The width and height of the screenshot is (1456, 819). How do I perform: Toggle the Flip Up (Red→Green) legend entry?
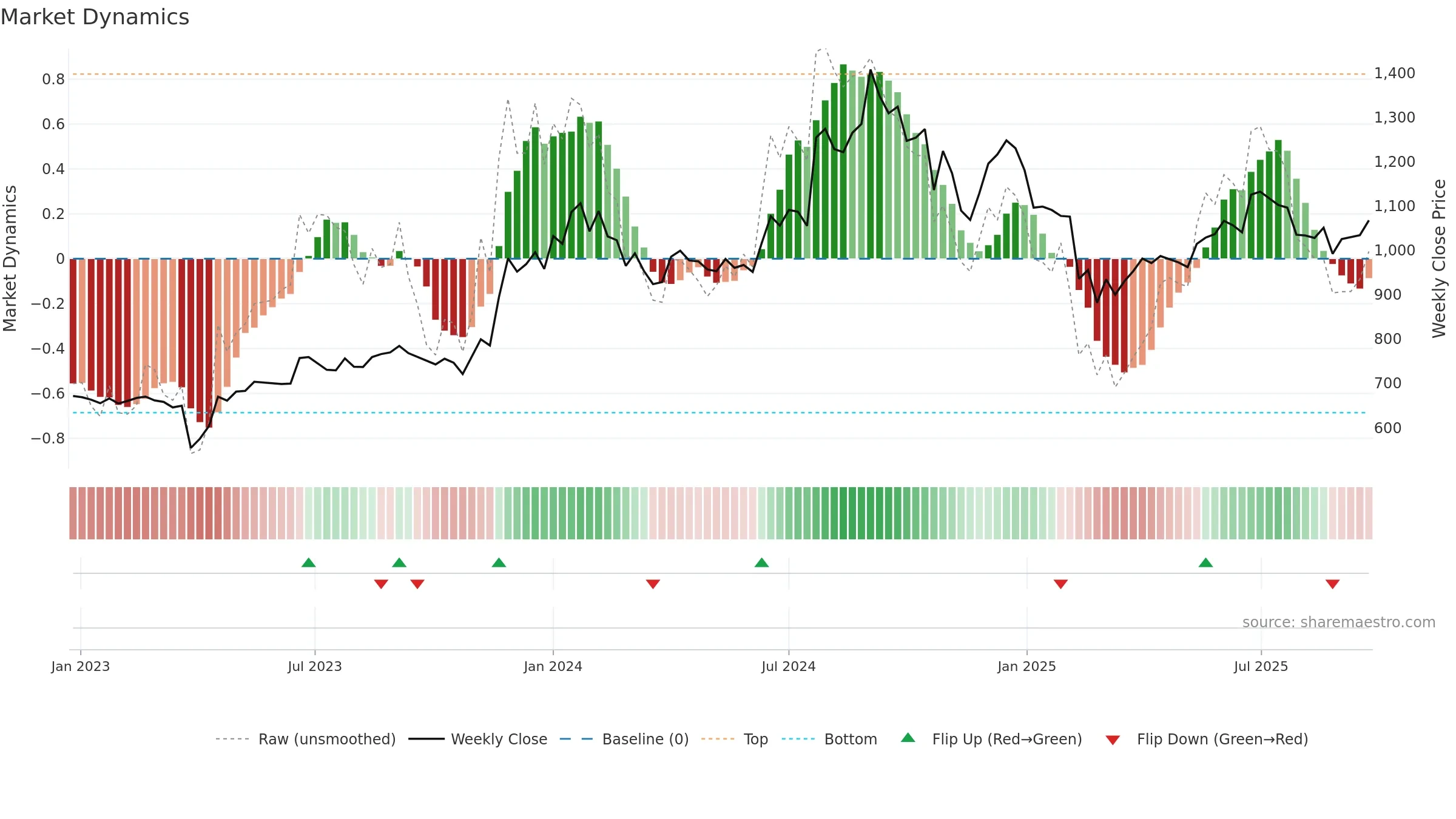(991, 739)
